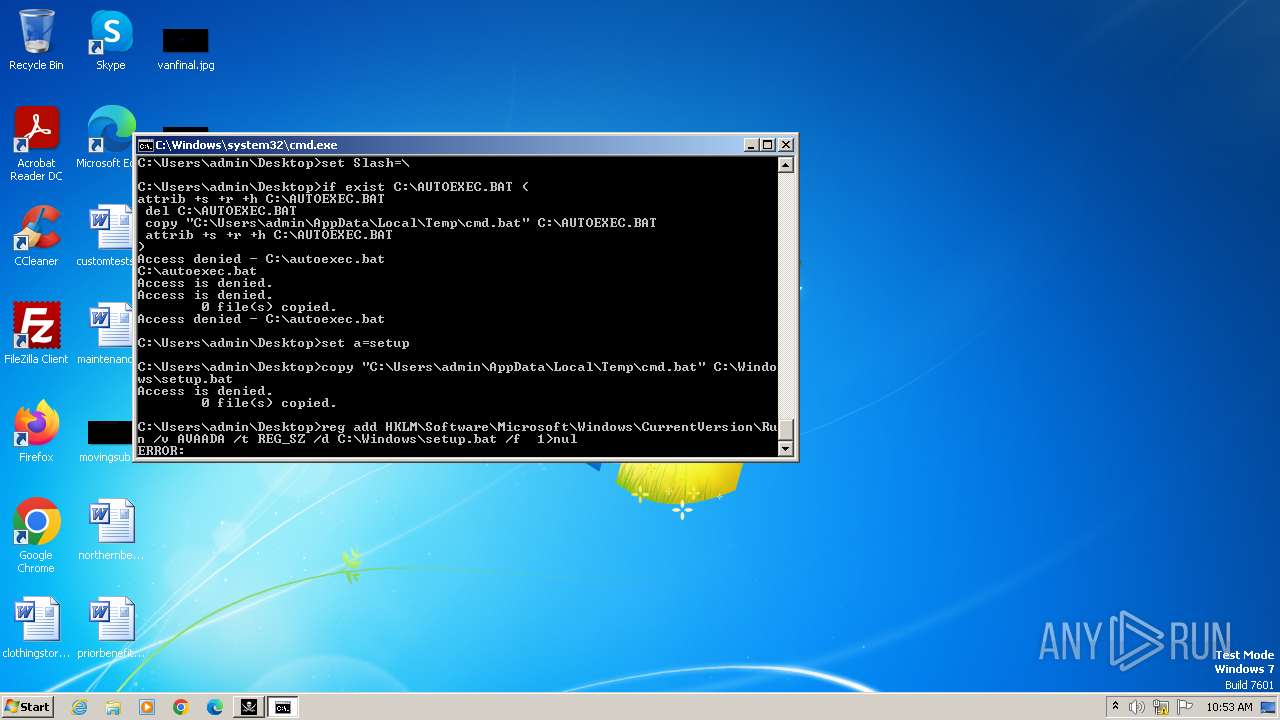The height and width of the screenshot is (720, 1280).
Task: Open Internet Explorer from the taskbar
Action: pos(80,707)
